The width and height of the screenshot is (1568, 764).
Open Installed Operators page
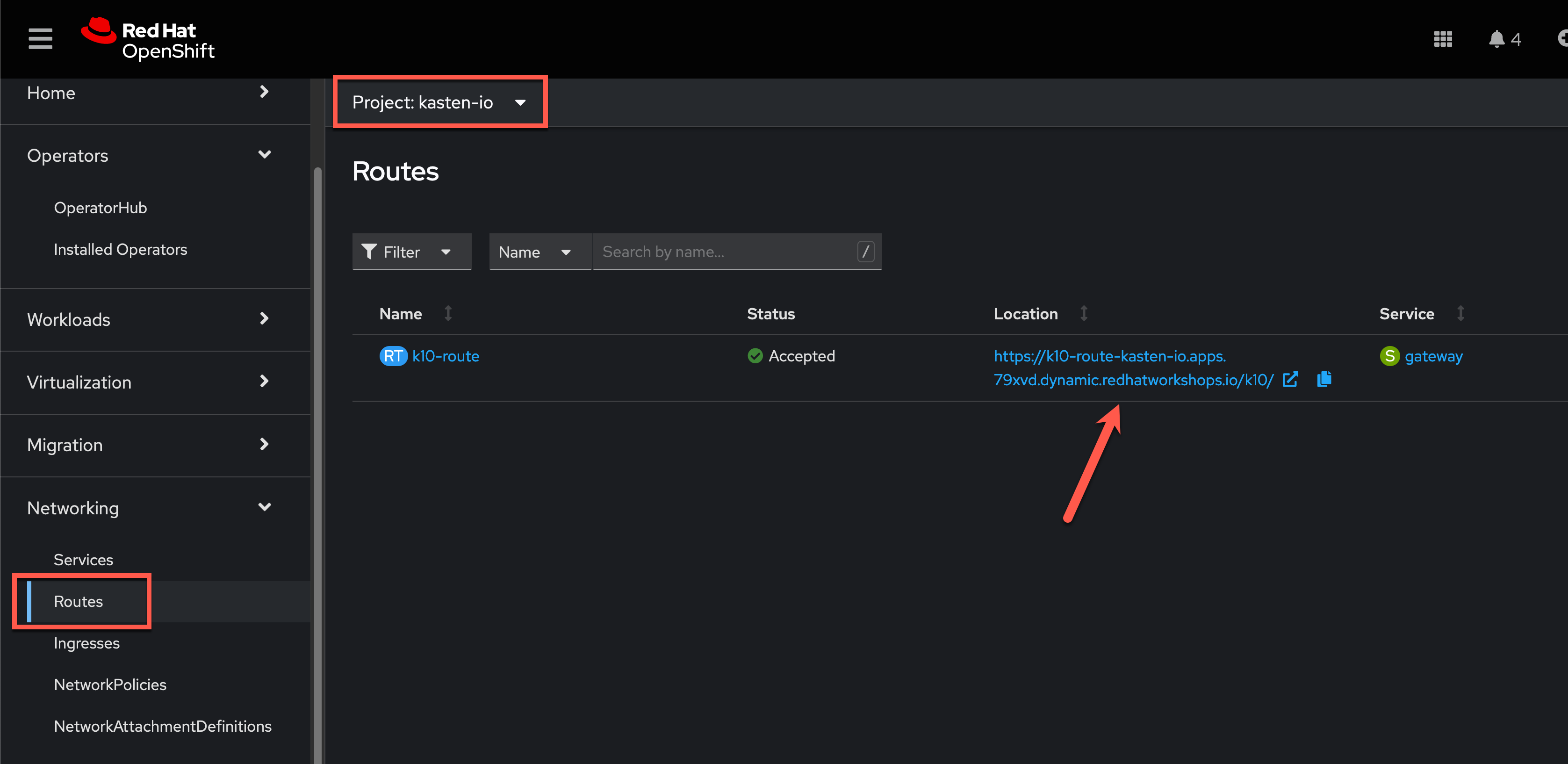click(121, 250)
